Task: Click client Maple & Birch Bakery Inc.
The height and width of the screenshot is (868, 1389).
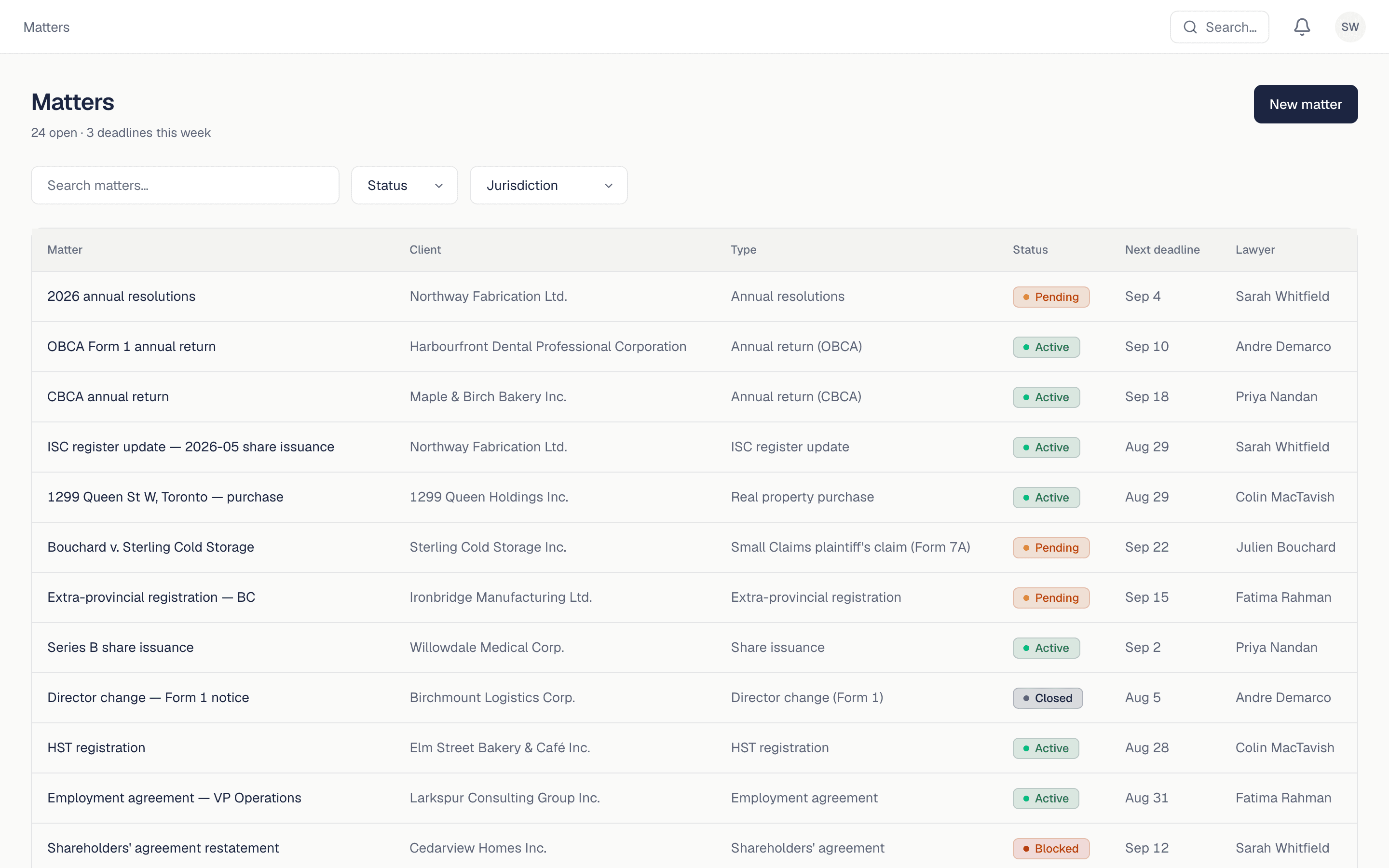Action: (x=488, y=397)
